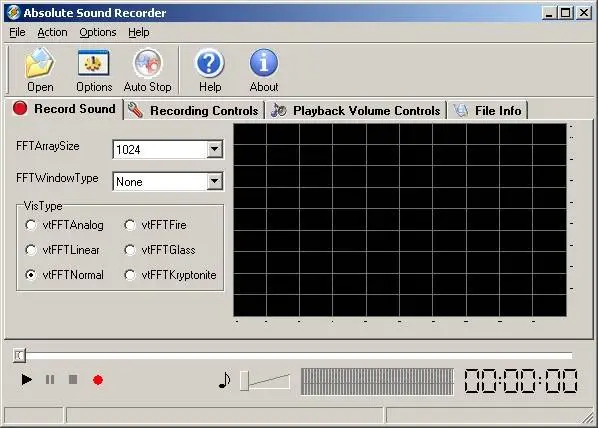Click the FFTWindowType label
Screen dimensions: 598x428
tap(57, 178)
